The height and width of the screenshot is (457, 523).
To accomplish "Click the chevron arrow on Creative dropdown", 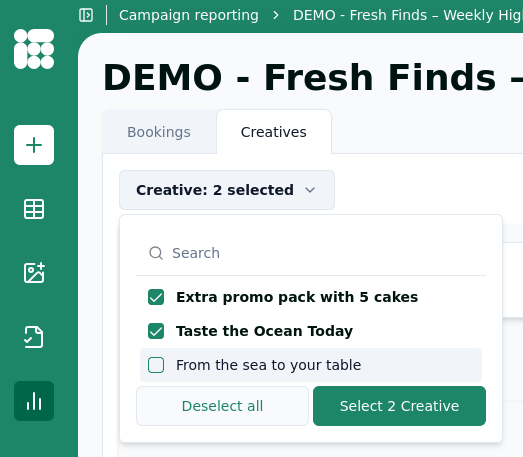I will (x=310, y=190).
